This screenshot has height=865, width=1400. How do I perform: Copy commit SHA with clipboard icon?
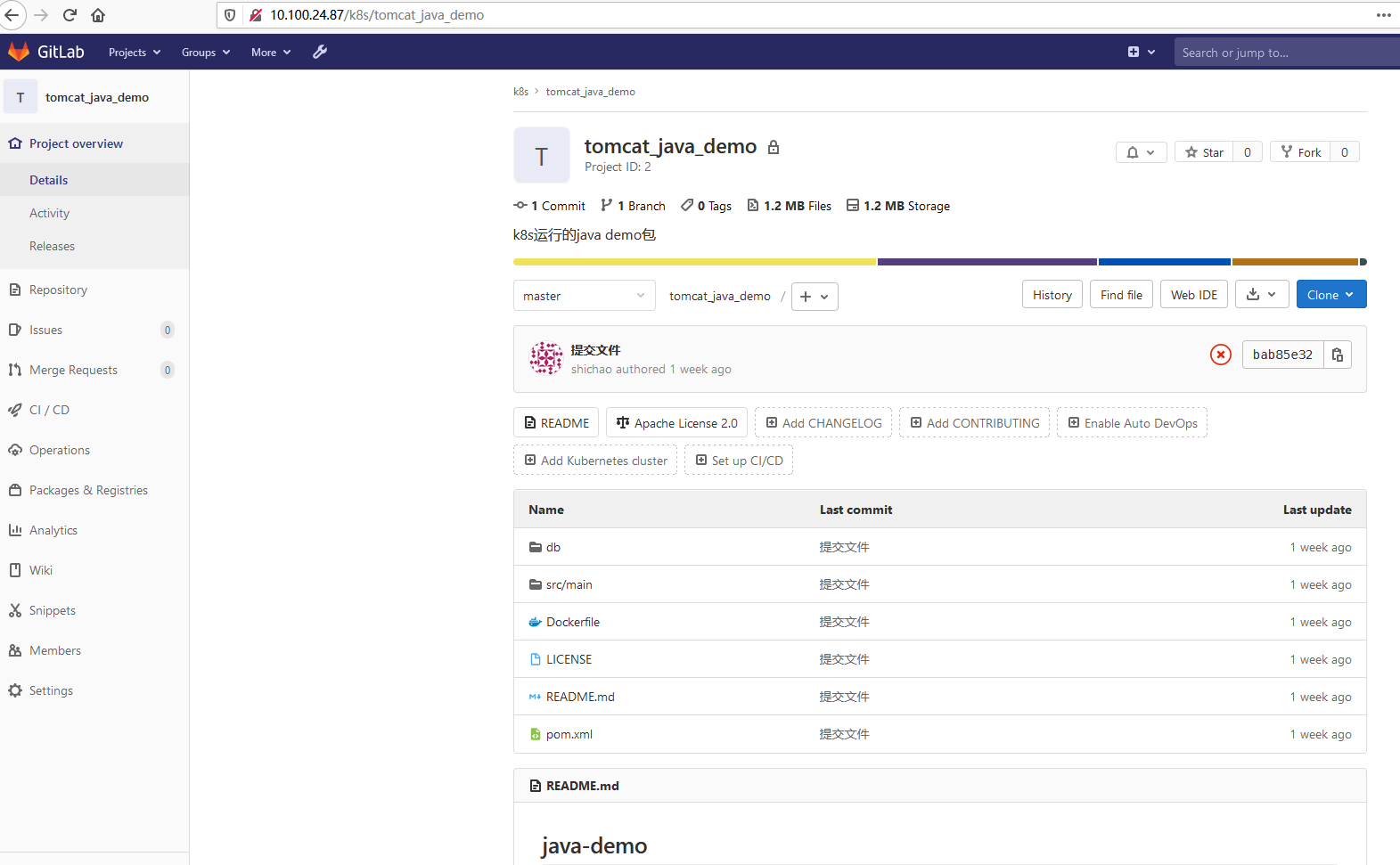pyautogui.click(x=1338, y=355)
